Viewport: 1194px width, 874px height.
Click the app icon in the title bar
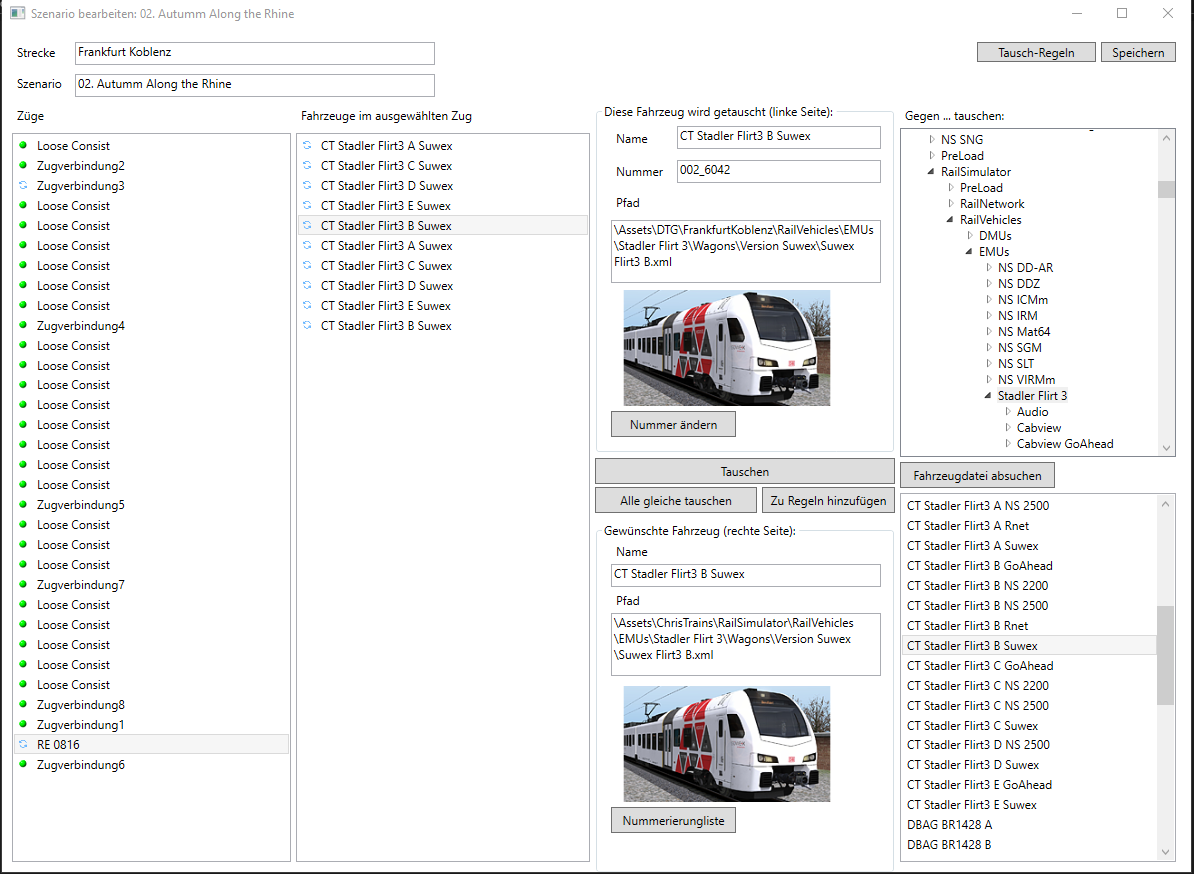point(17,14)
